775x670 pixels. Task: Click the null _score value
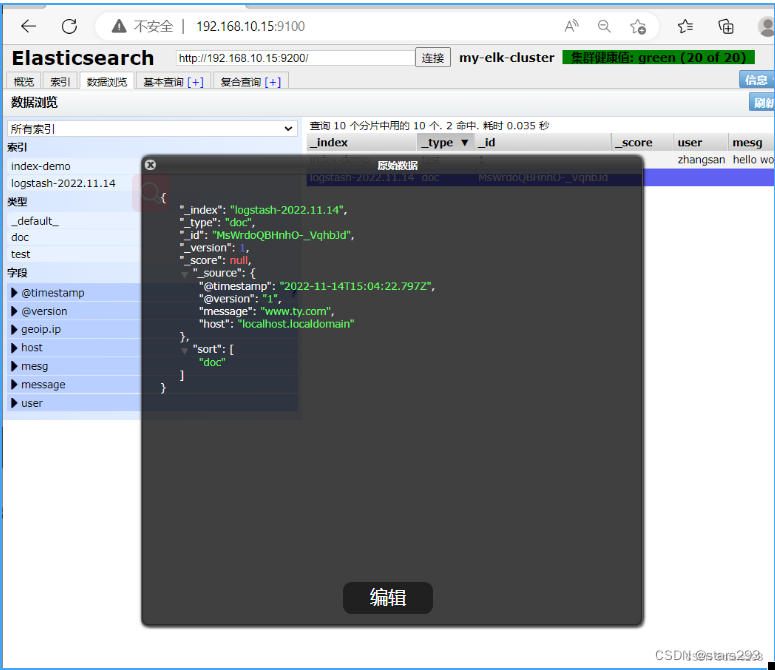(239, 260)
